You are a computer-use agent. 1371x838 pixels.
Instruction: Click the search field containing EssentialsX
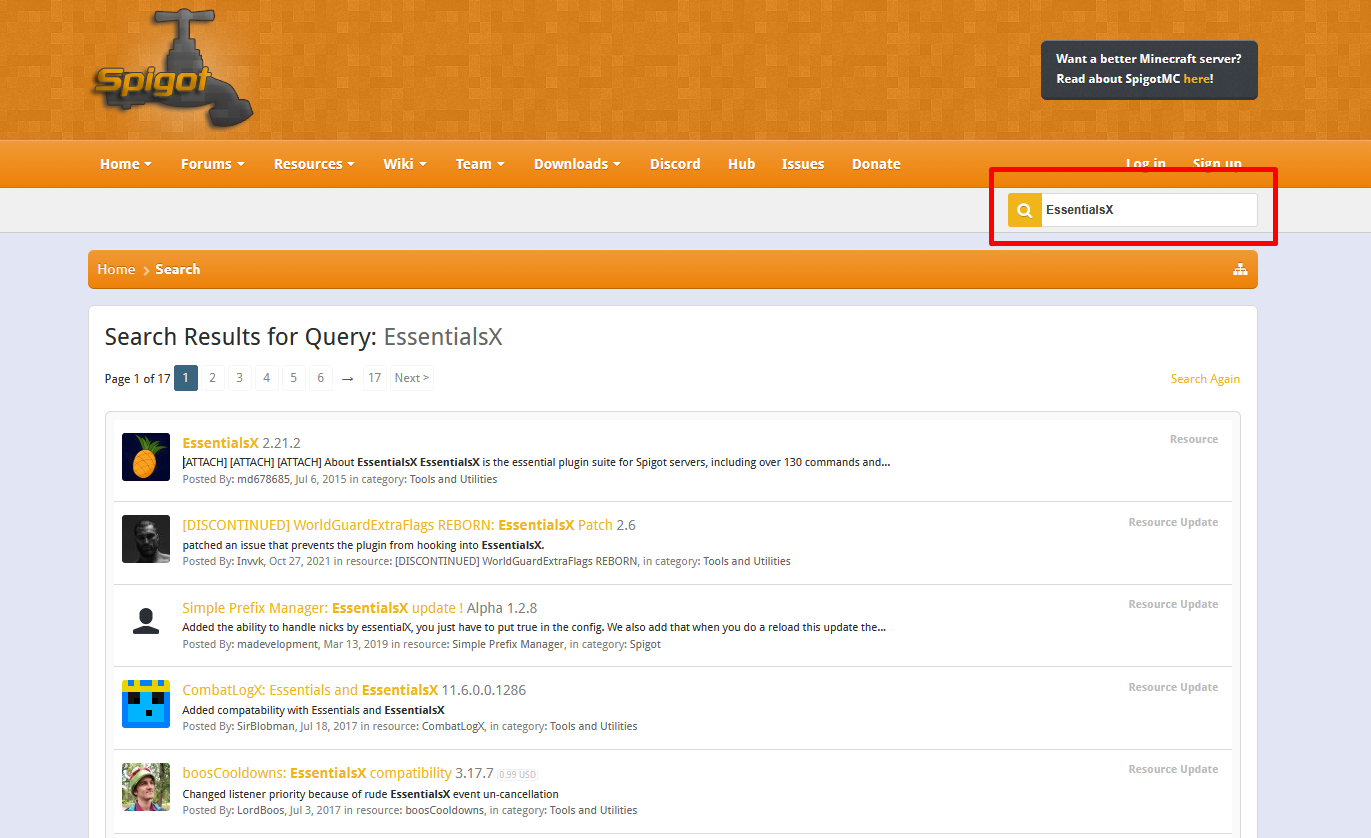click(1148, 210)
